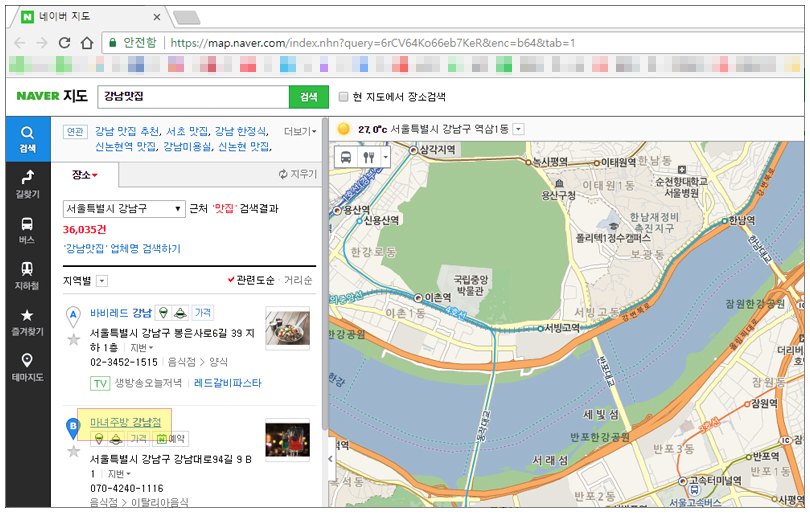This screenshot has width=810, height=514.
Task: Open the 검색 search sidebar tab
Action: tap(27, 139)
